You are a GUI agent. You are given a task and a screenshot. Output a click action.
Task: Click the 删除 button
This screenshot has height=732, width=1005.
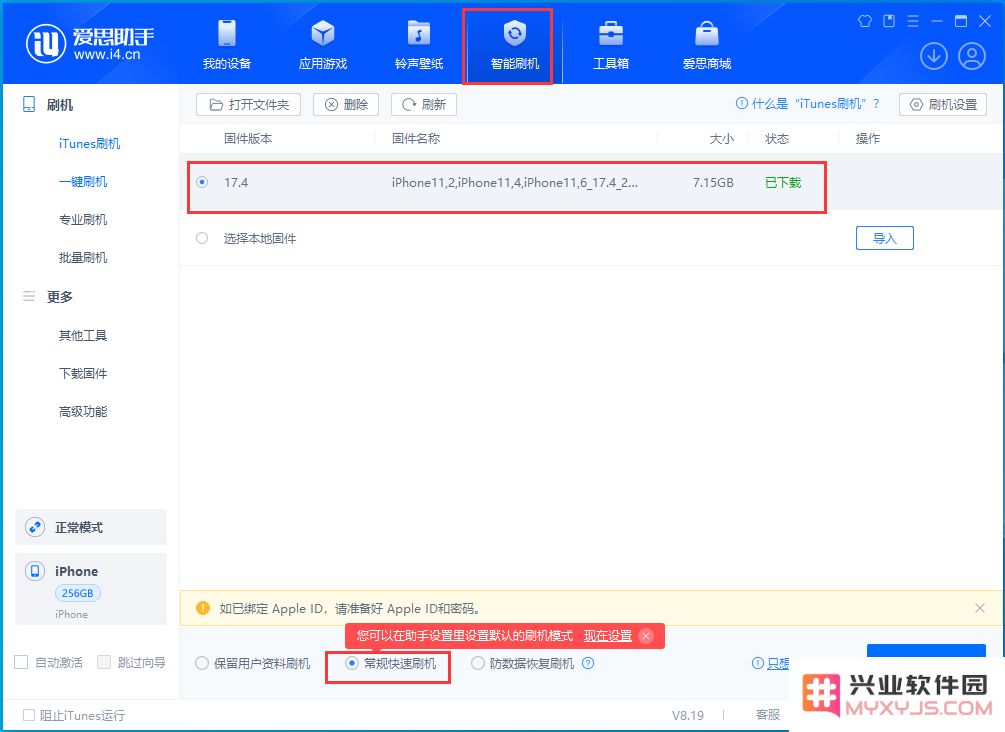click(346, 104)
